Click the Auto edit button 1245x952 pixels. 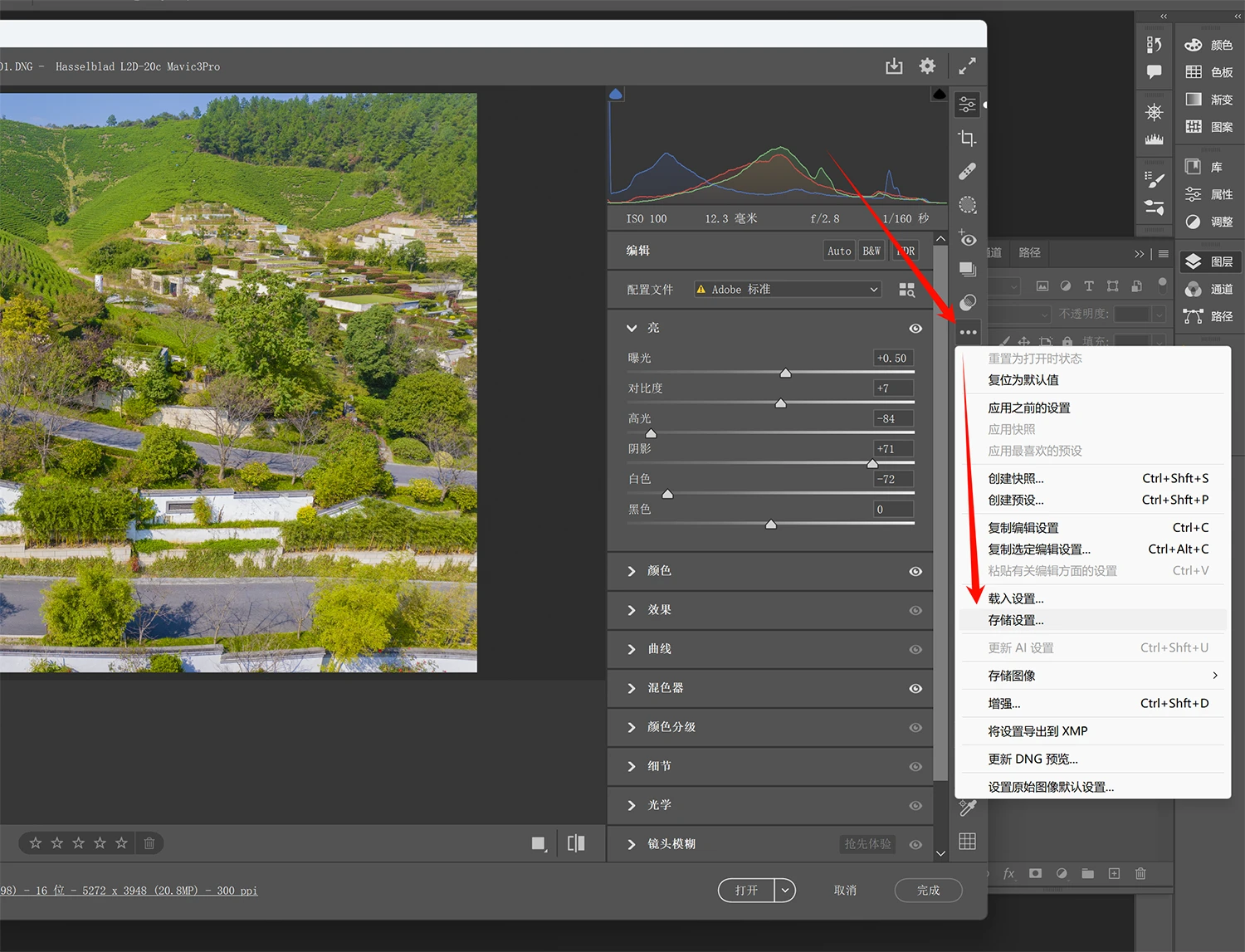coord(839,251)
